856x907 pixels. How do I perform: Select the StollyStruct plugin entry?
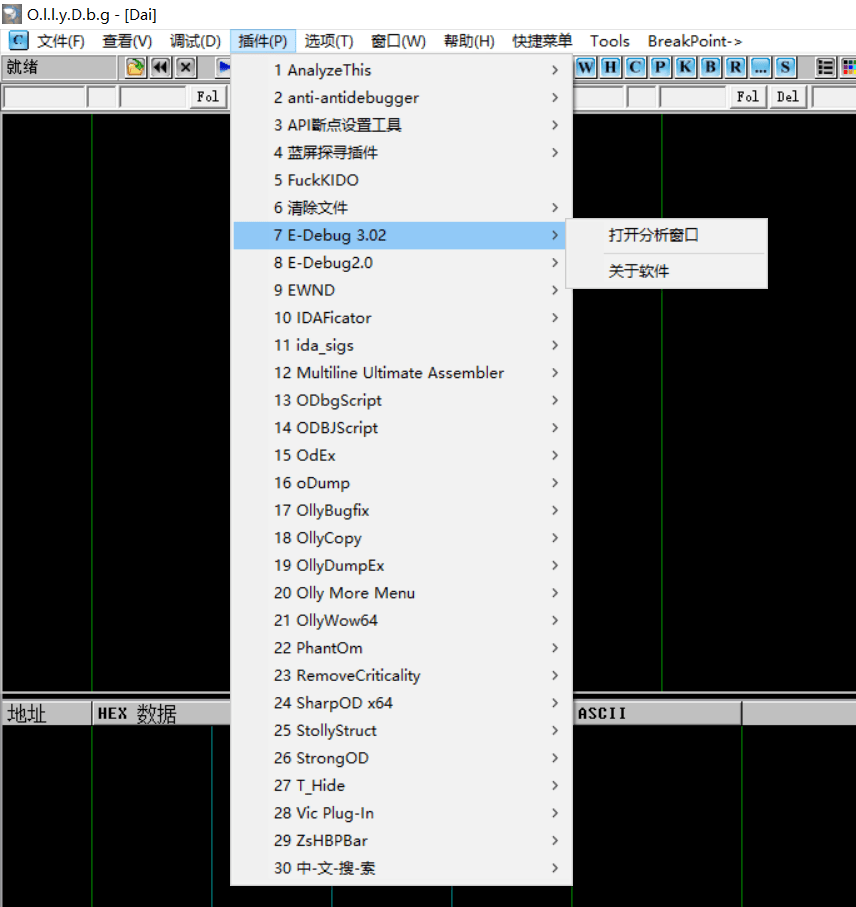401,731
